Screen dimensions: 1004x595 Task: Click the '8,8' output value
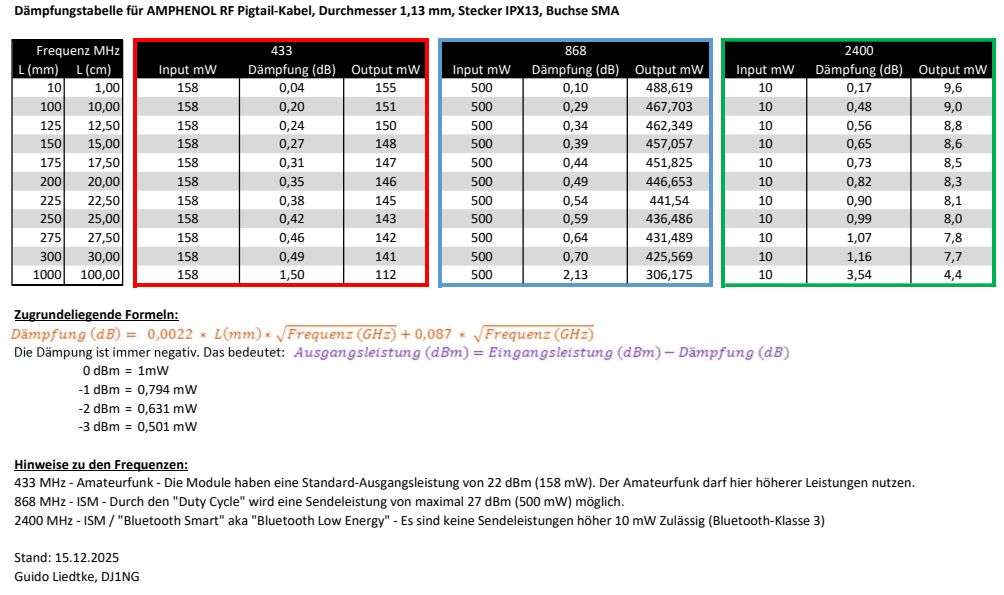953,126
